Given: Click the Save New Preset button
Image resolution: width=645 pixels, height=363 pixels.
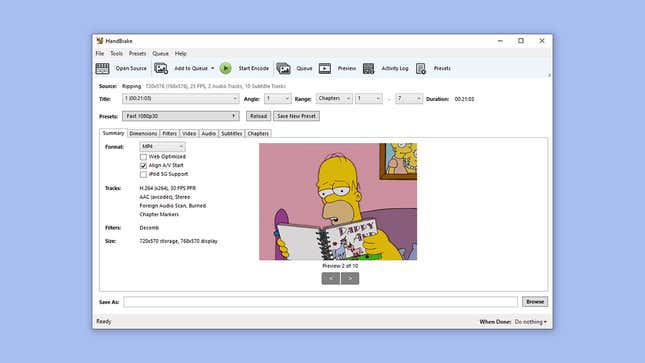Looking at the screenshot, I should click(297, 116).
